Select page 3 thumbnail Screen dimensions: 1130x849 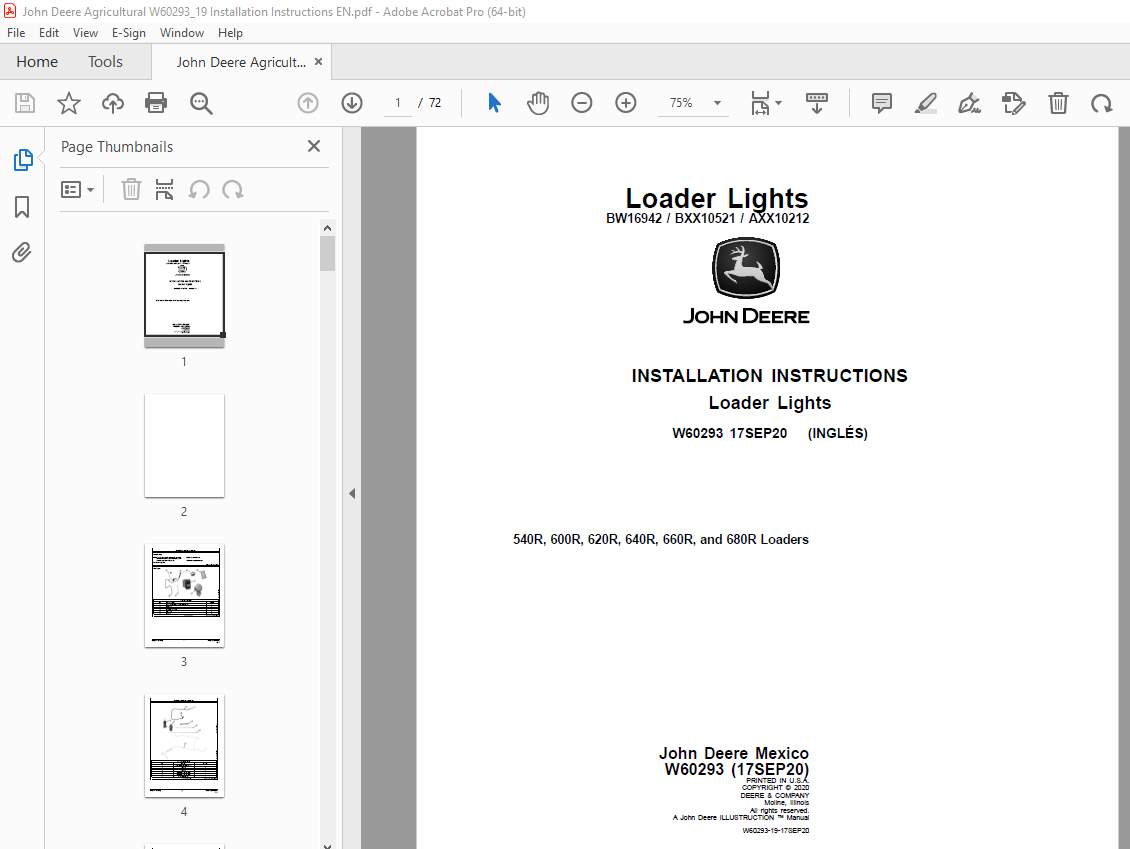tap(184, 595)
